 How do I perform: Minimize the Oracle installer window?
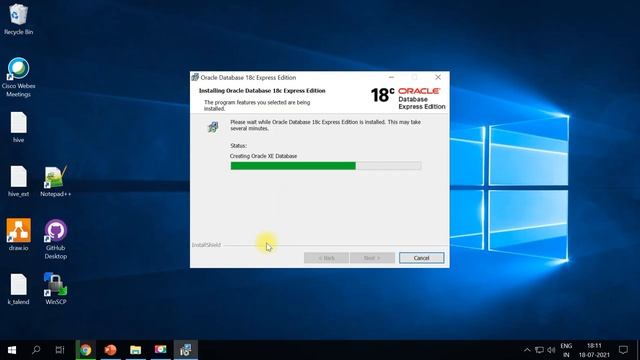[391, 77]
